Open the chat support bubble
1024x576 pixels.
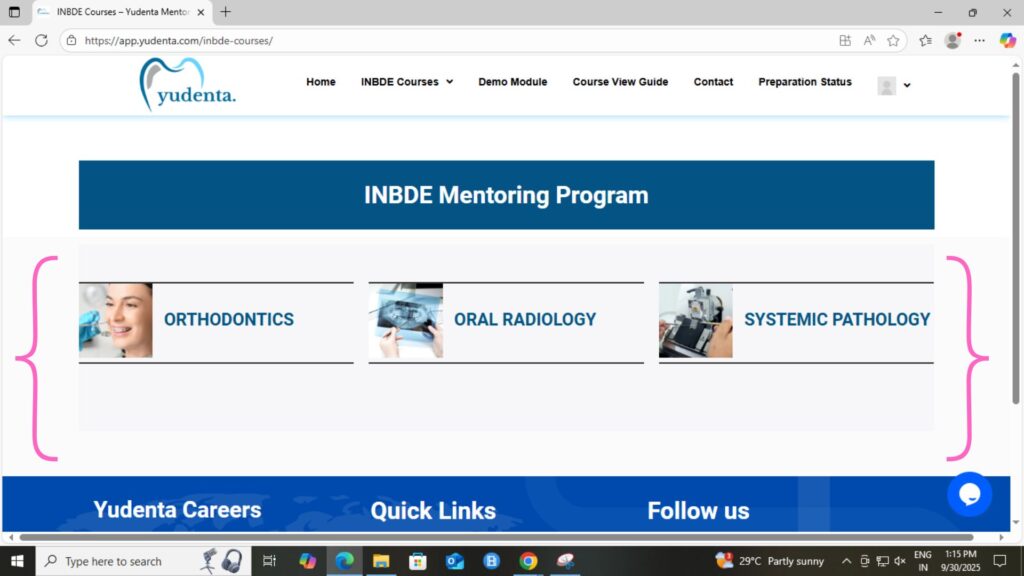[x=969, y=494]
